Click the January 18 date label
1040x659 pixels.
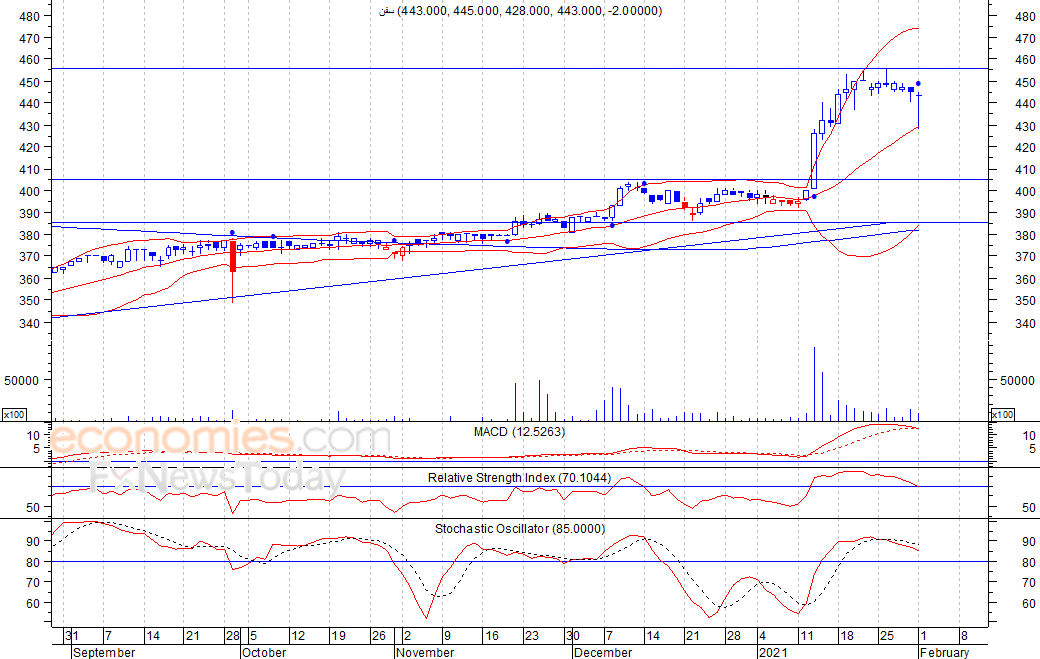(846, 636)
